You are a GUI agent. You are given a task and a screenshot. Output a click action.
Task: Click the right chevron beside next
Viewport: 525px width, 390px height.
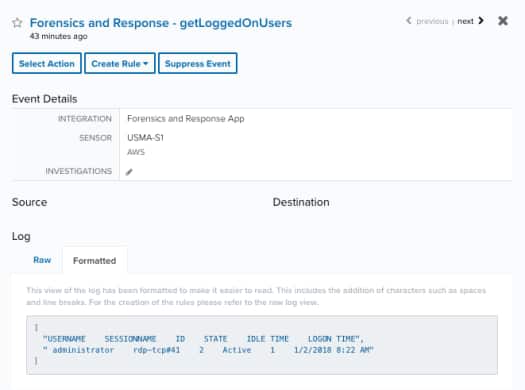(x=481, y=21)
